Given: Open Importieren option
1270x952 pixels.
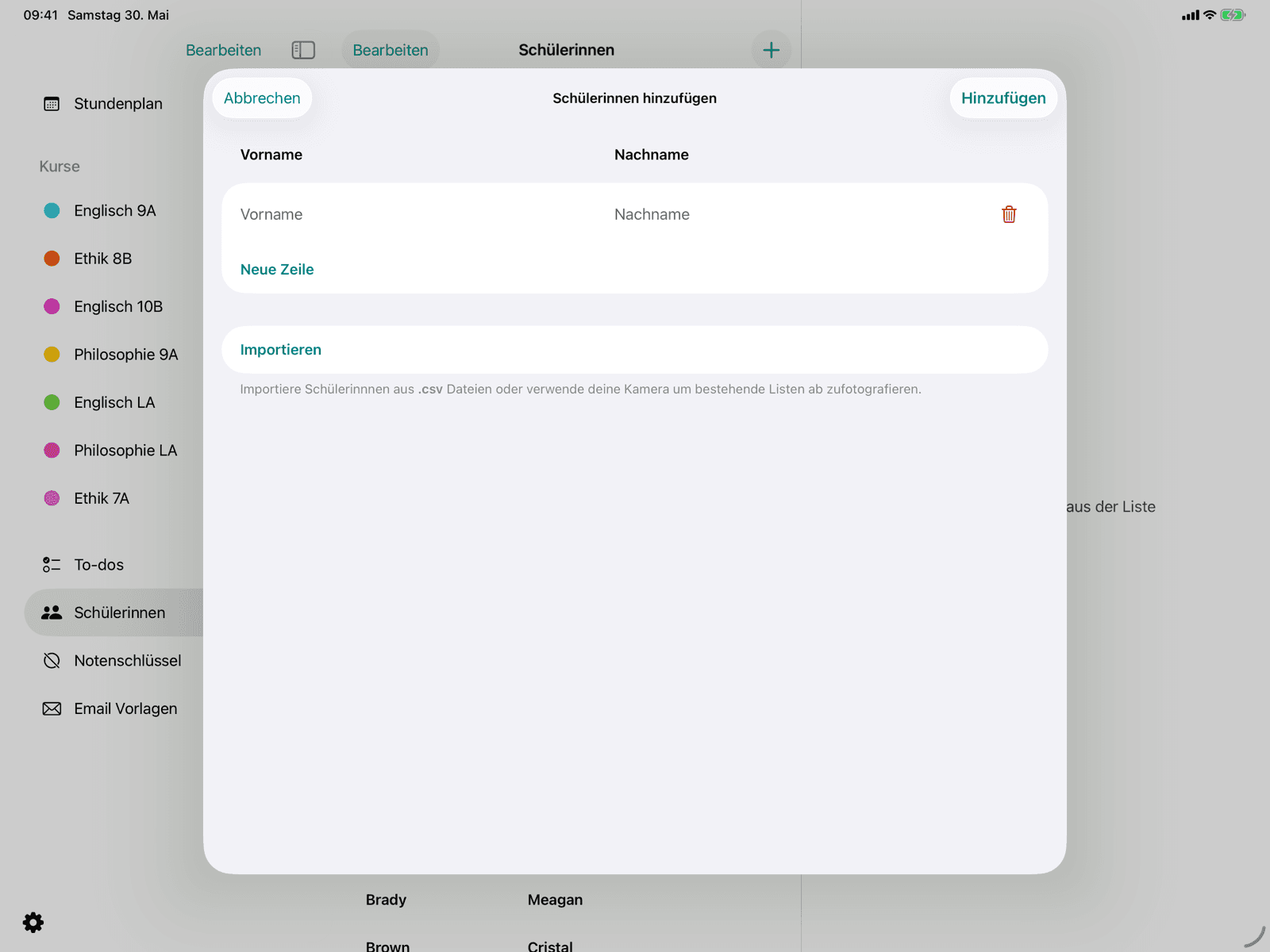Looking at the screenshot, I should click(x=634, y=350).
